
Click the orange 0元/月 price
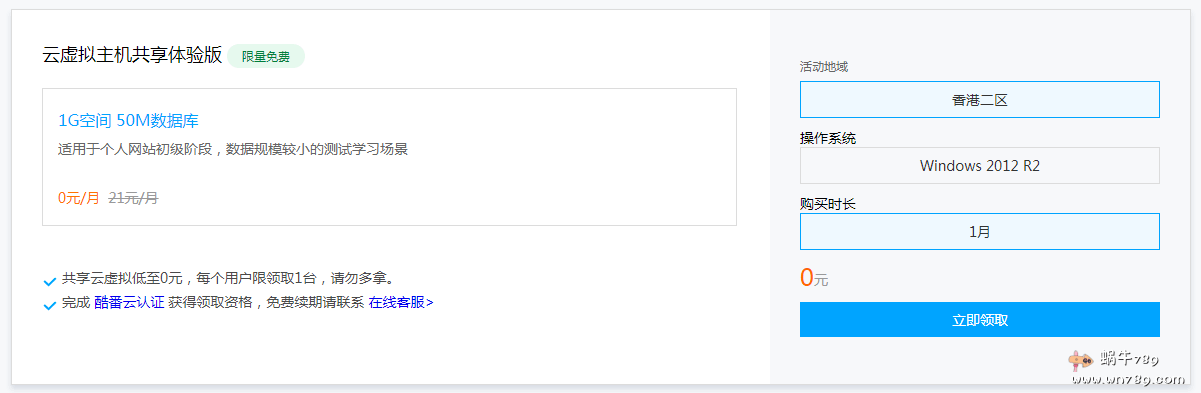point(79,198)
